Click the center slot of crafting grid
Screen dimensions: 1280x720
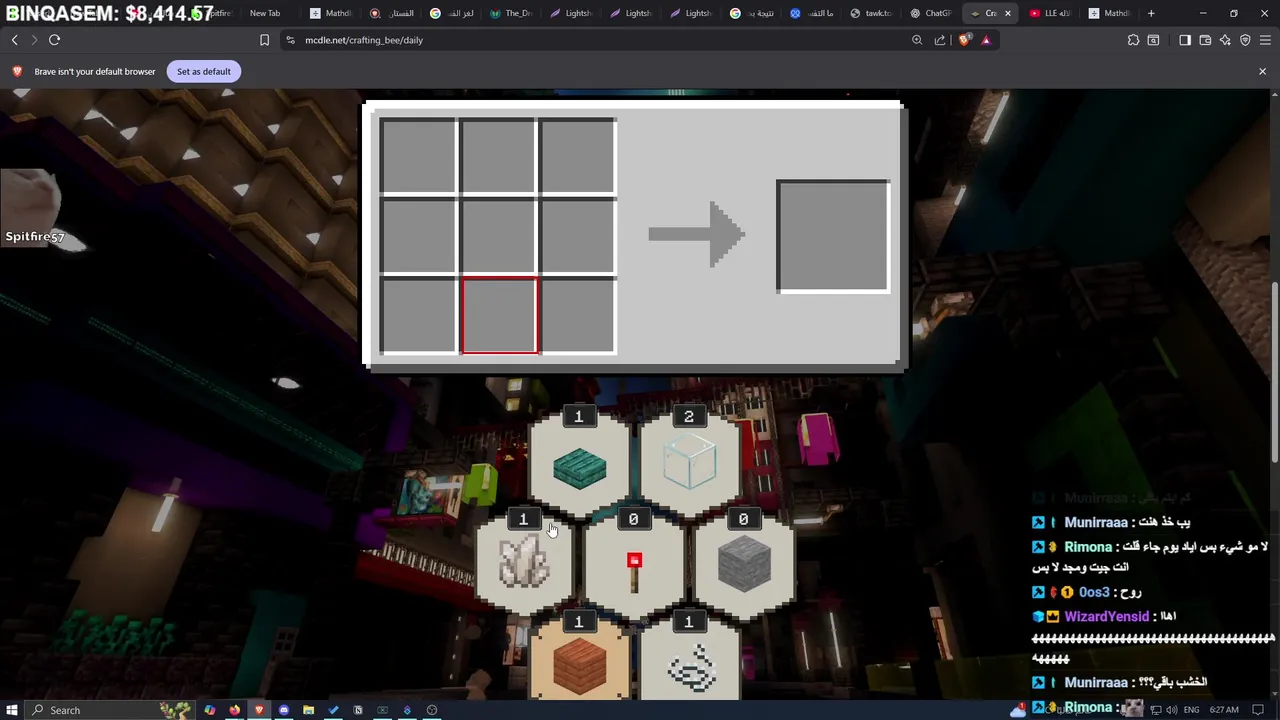499,236
